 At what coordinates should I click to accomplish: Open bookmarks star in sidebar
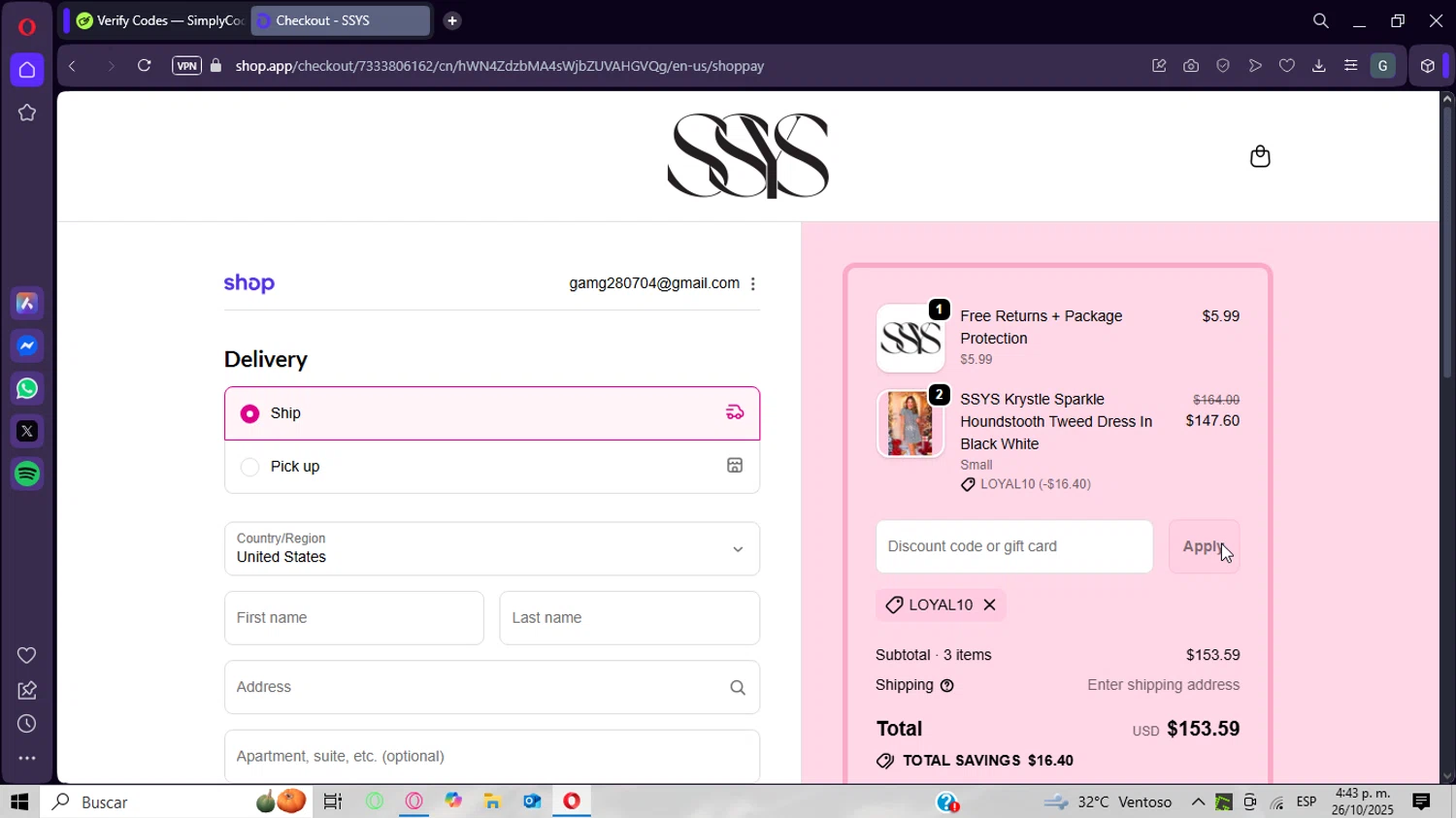pyautogui.click(x=27, y=113)
